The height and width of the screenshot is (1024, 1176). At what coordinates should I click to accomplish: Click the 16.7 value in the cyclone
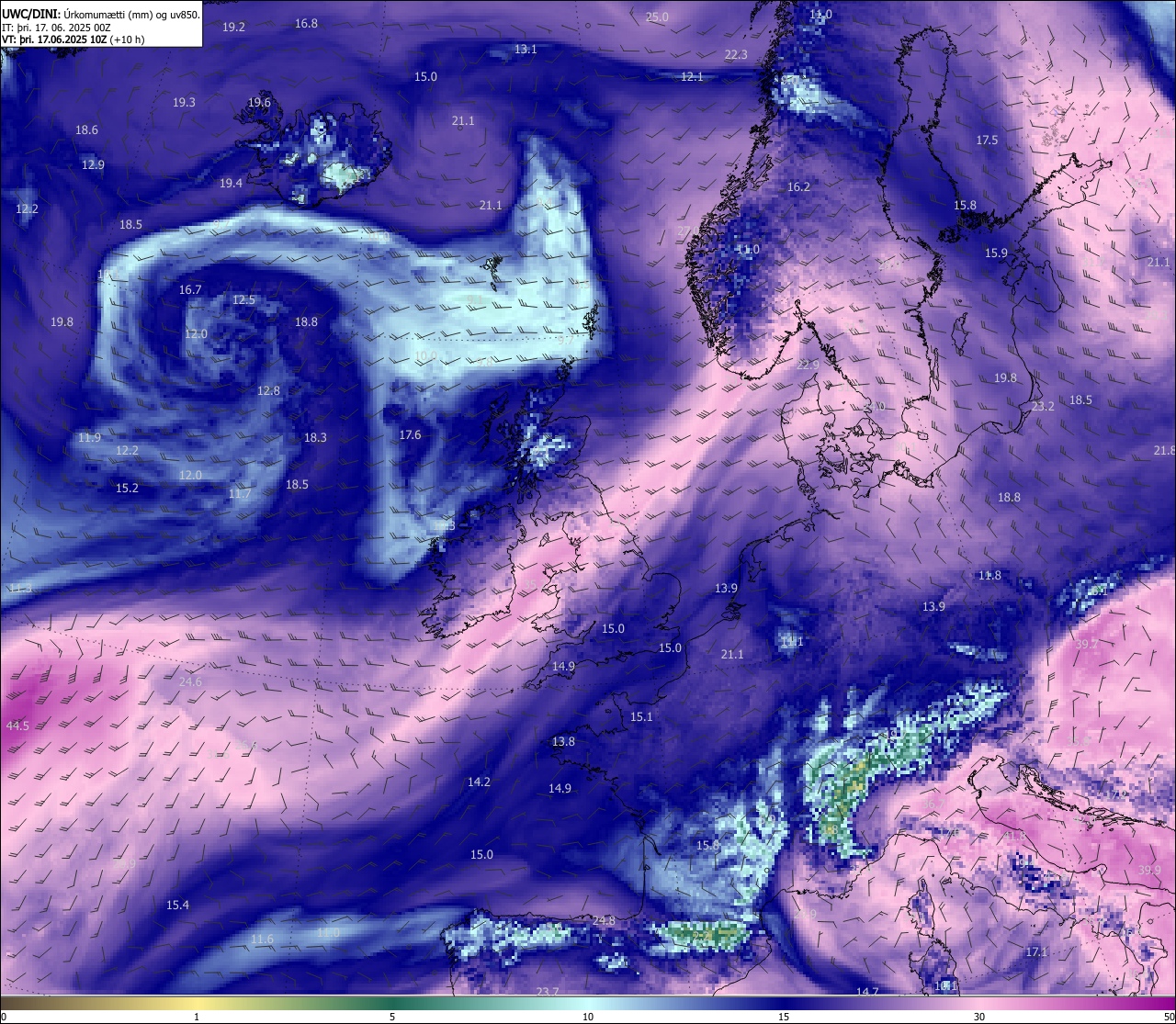click(x=190, y=289)
